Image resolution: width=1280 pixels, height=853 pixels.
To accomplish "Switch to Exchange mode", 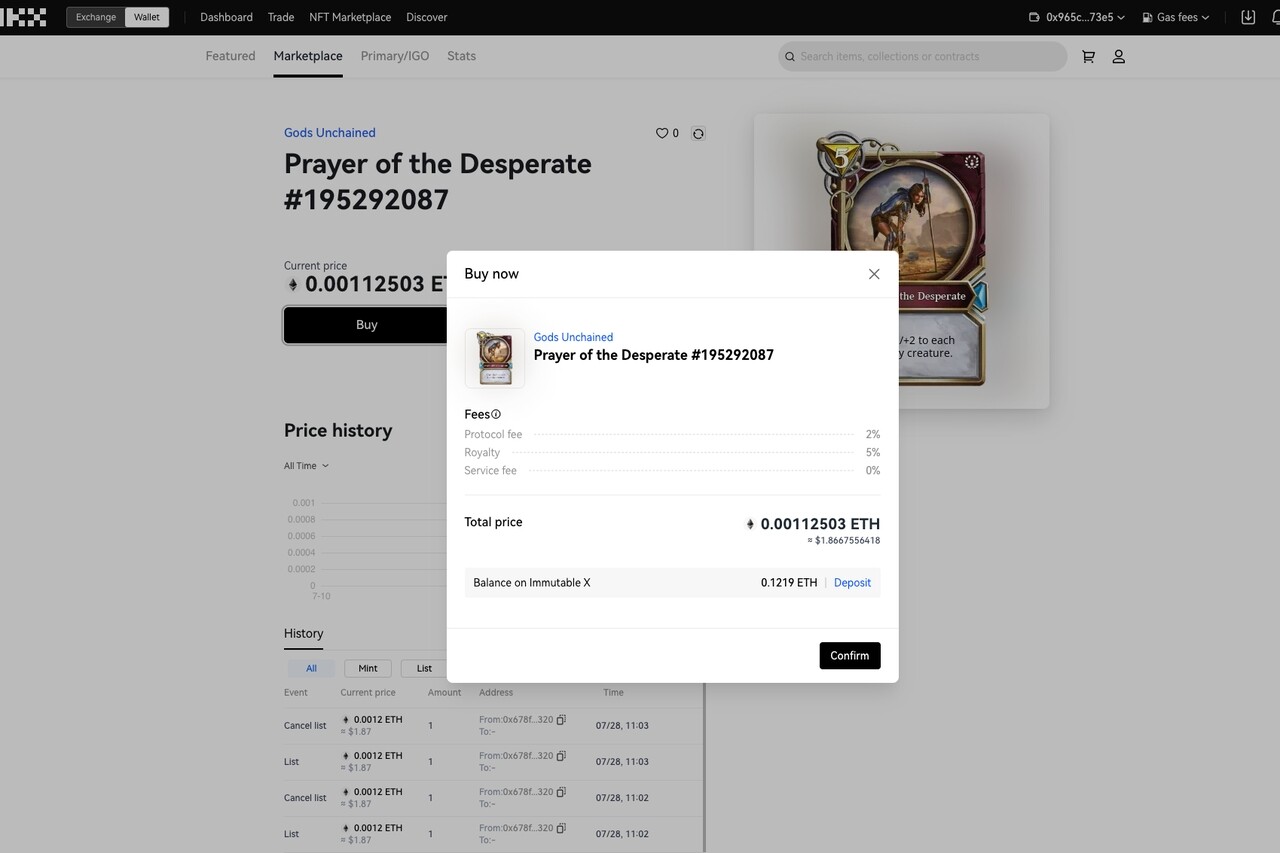I will (96, 17).
